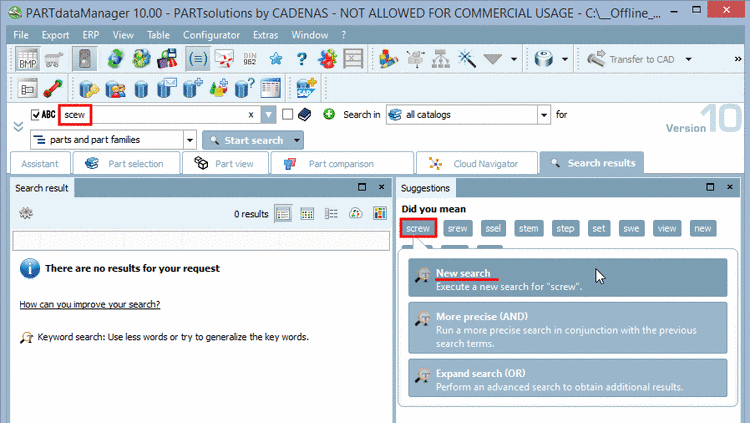Click the green plus add search icon
The height and width of the screenshot is (423, 750).
pos(329,114)
